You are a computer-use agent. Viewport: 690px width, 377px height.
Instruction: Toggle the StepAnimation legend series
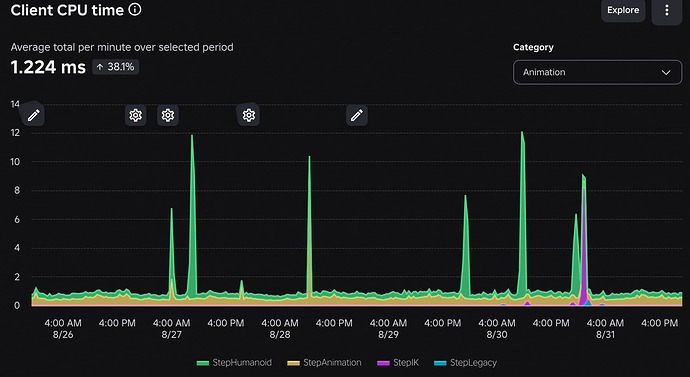(324, 363)
